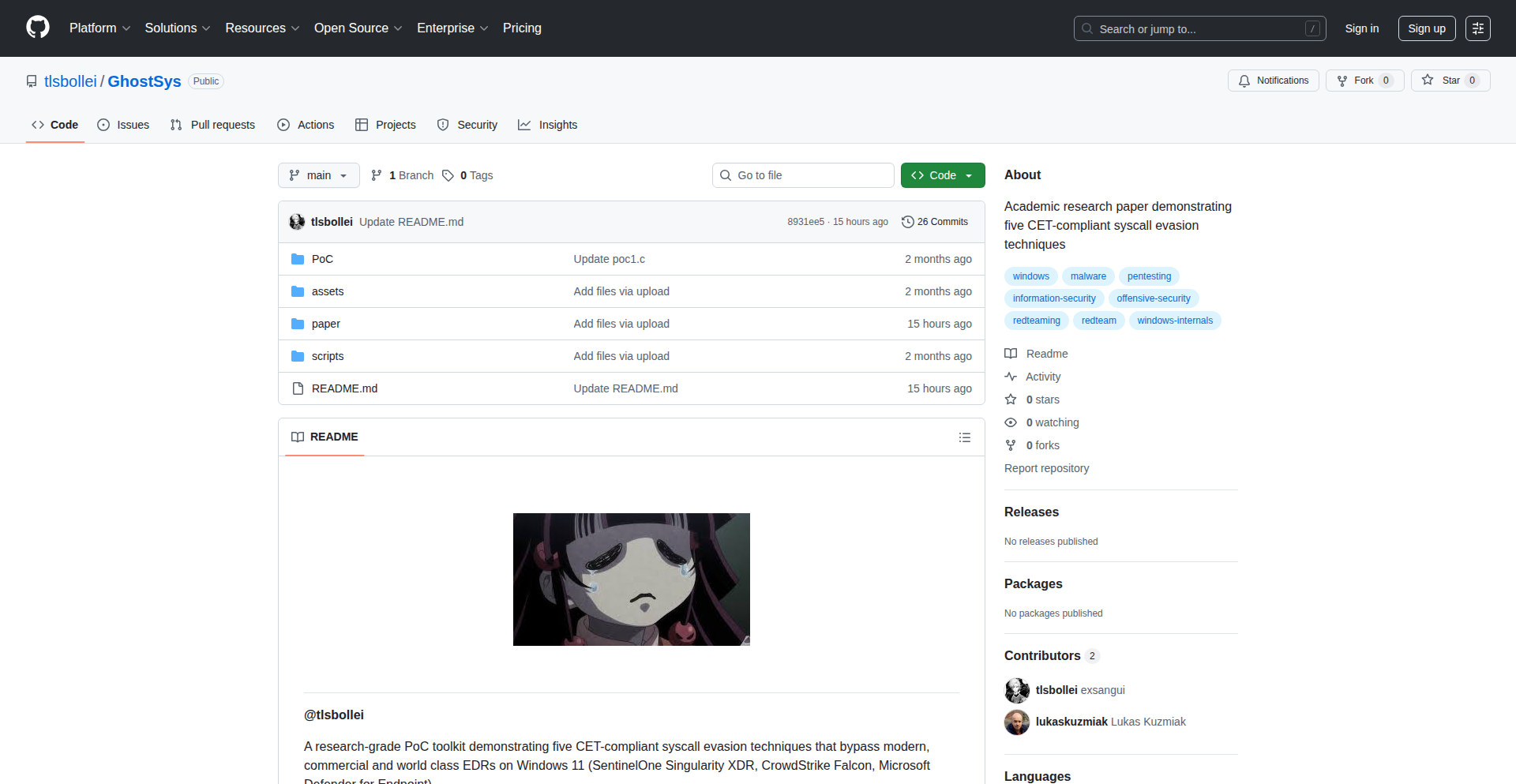Open the green Code dropdown button

(943, 175)
